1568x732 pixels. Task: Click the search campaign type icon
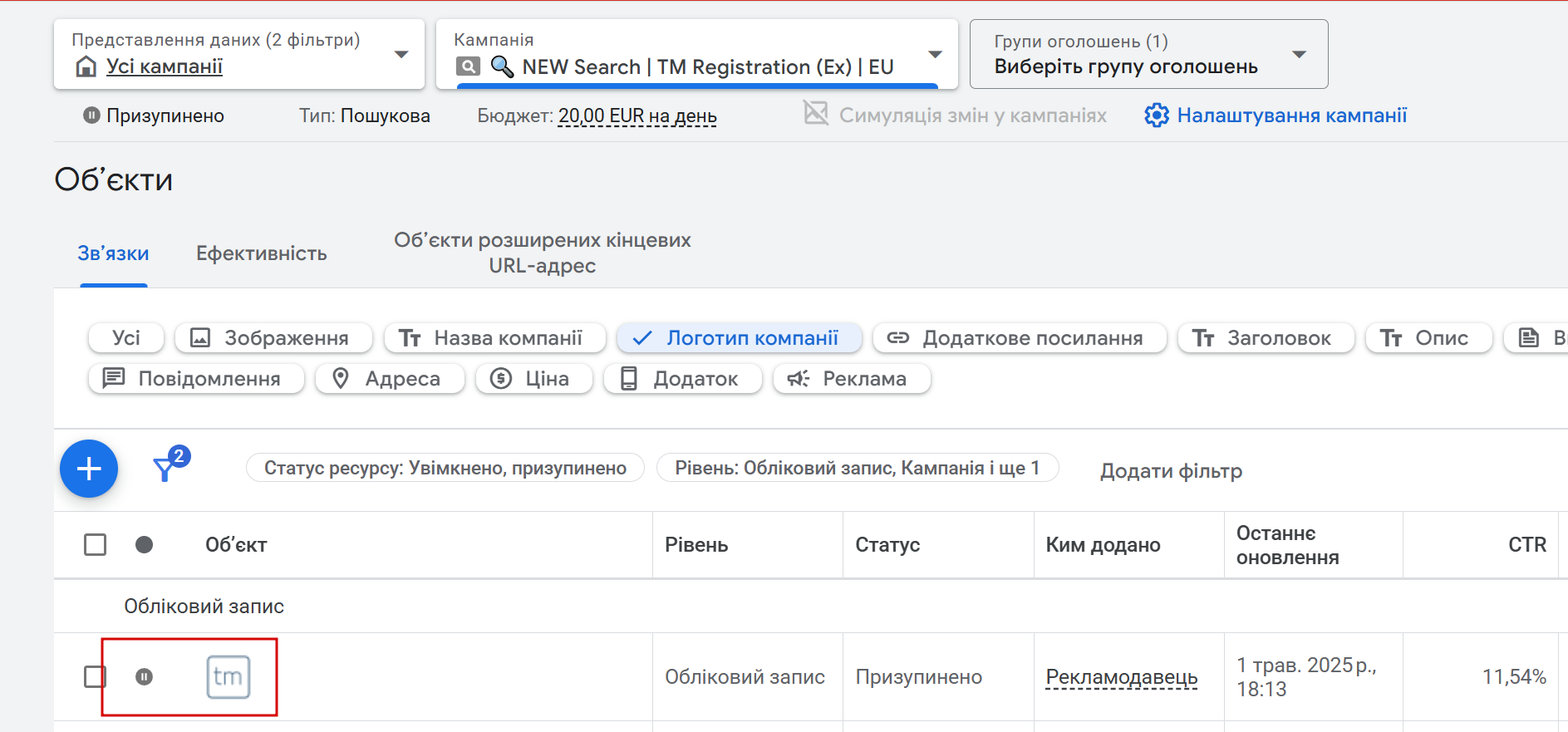pyautogui.click(x=468, y=66)
